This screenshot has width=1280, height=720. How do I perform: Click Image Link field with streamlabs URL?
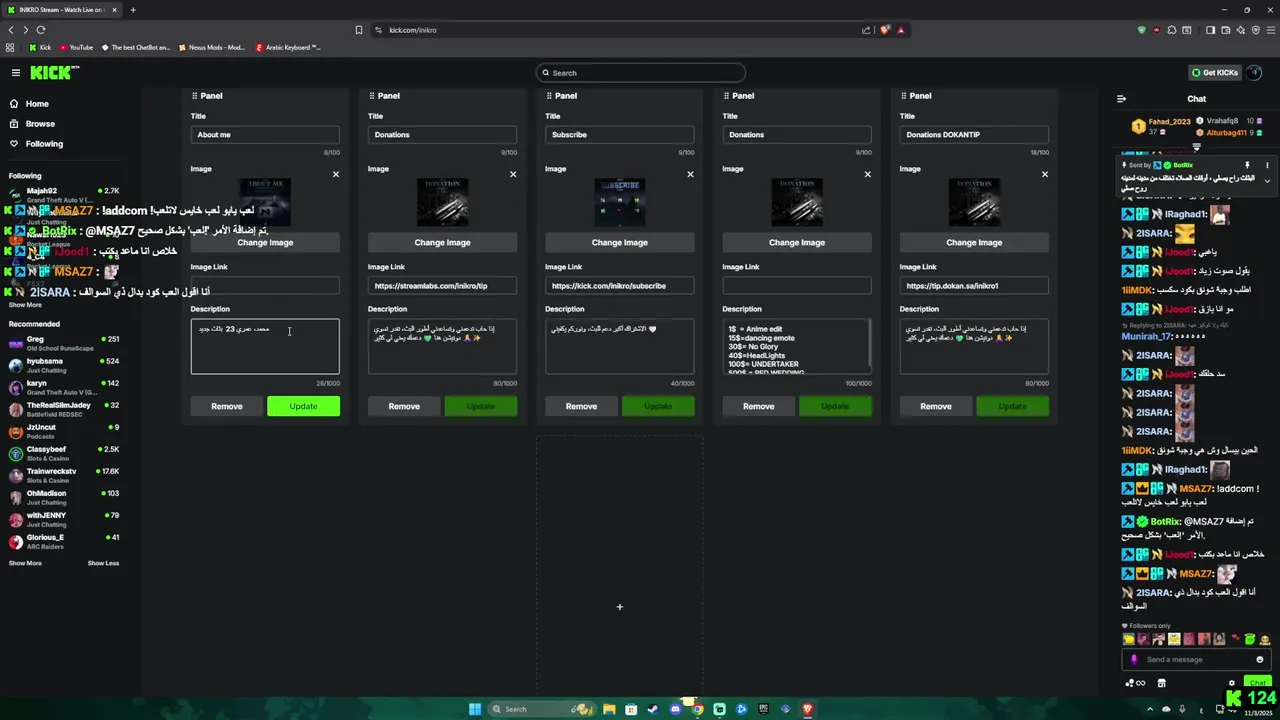tap(442, 286)
